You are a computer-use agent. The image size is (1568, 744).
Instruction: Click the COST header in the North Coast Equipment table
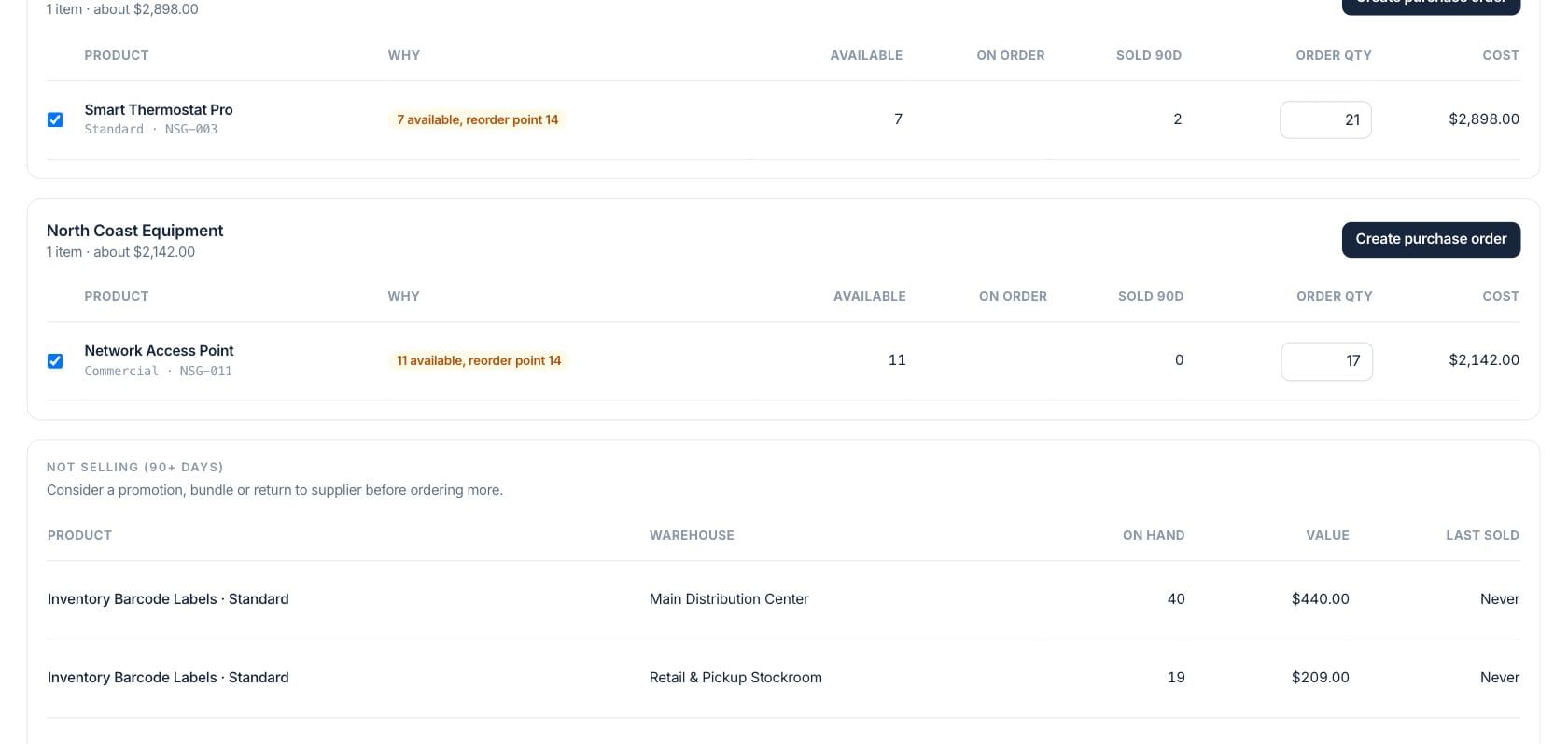point(1500,296)
